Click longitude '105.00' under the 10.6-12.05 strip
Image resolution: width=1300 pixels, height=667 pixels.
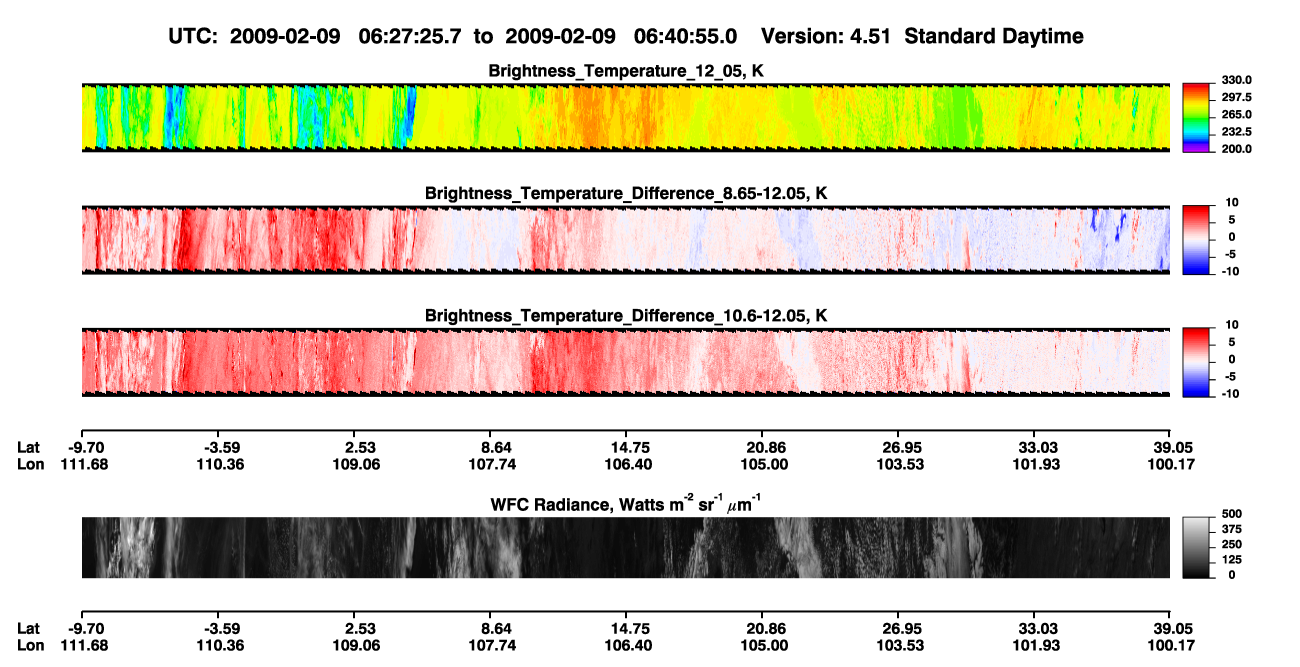click(x=765, y=464)
